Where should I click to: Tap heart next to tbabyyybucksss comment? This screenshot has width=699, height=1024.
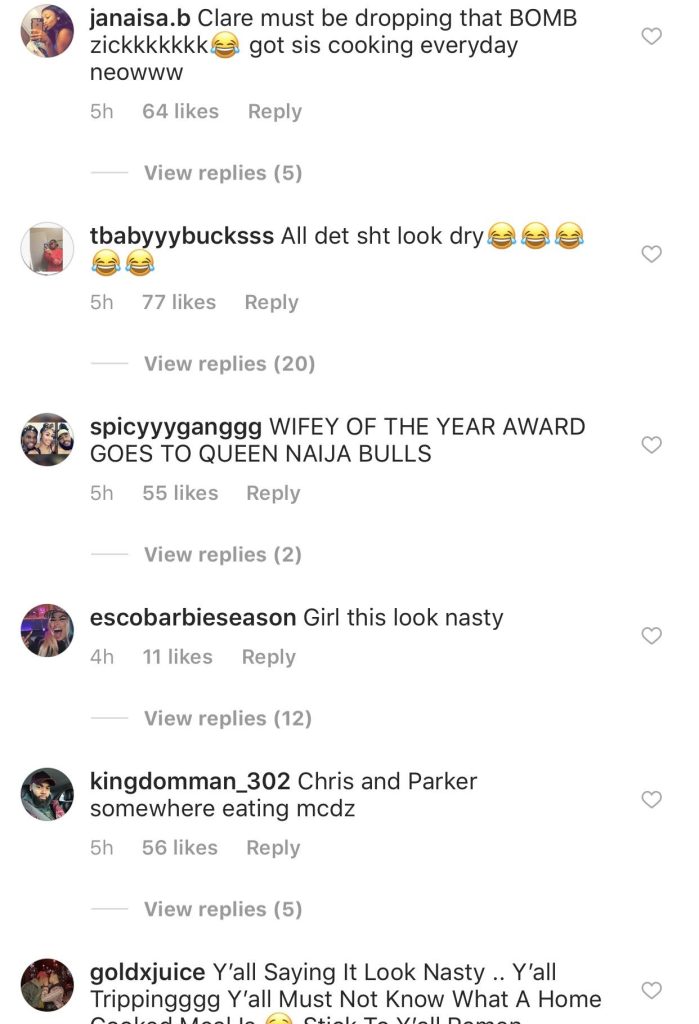pyautogui.click(x=651, y=253)
